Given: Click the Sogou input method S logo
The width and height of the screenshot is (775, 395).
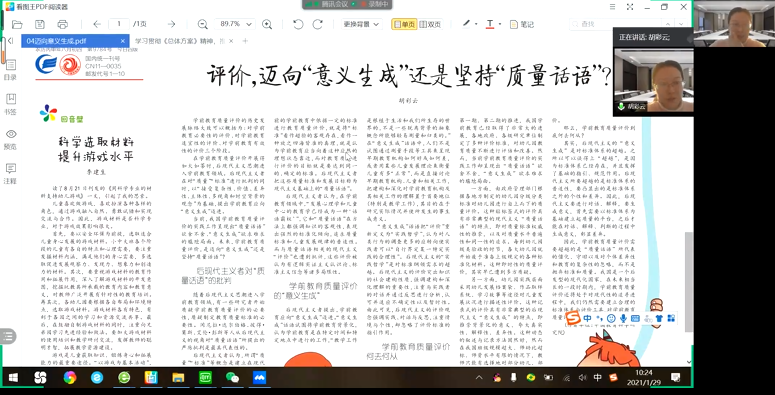Looking at the screenshot, I should [573, 318].
